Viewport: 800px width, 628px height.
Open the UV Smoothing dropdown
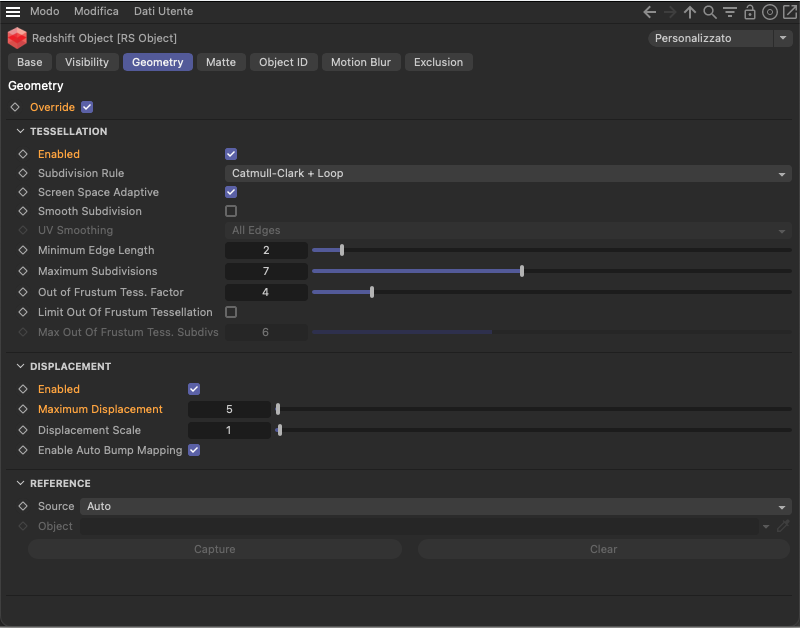click(508, 231)
